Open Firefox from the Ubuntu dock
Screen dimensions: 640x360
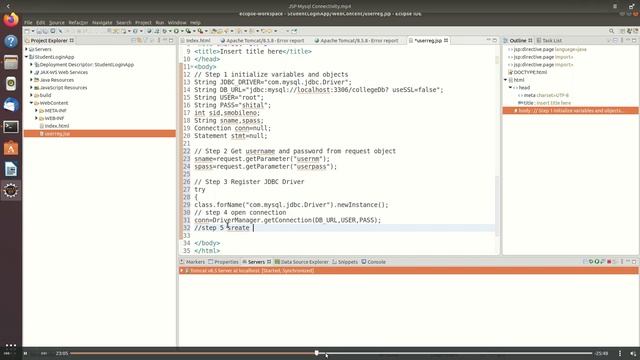tap(11, 20)
